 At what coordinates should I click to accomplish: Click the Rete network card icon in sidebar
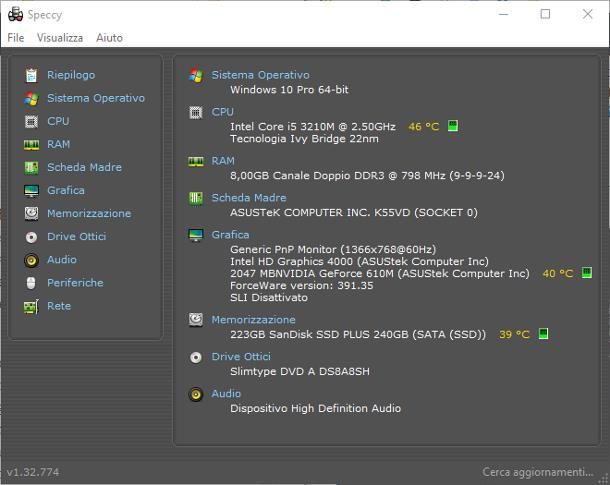tap(31, 306)
